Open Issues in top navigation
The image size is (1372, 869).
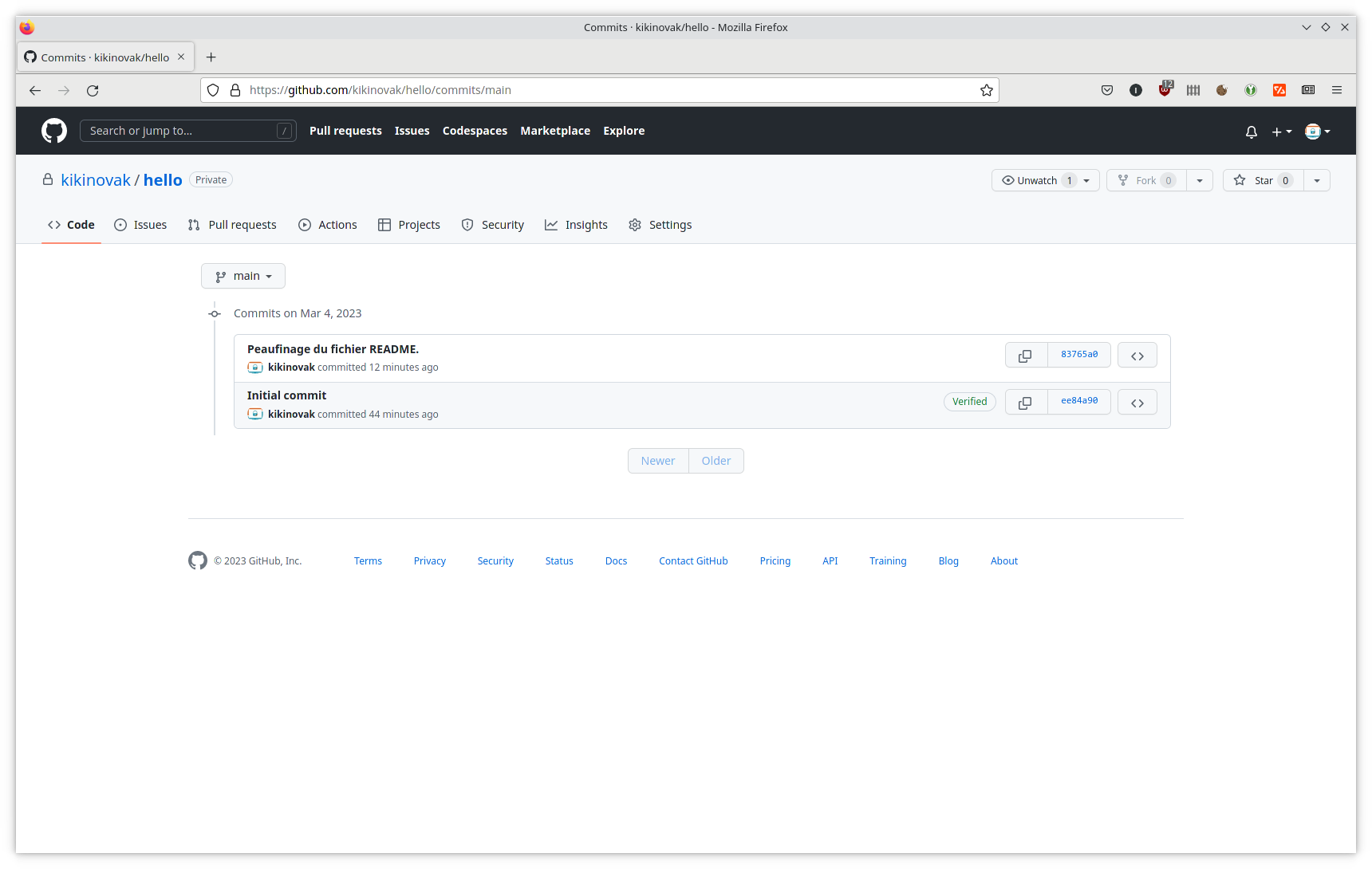pos(412,131)
